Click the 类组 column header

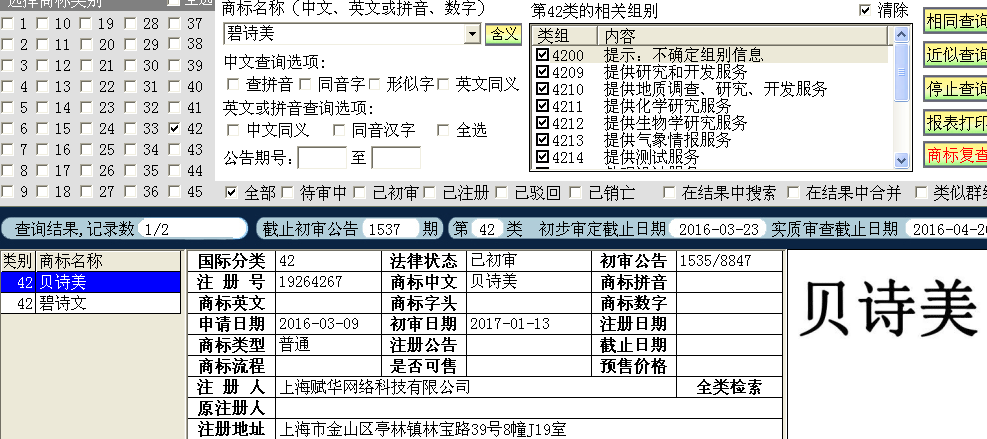(x=564, y=35)
